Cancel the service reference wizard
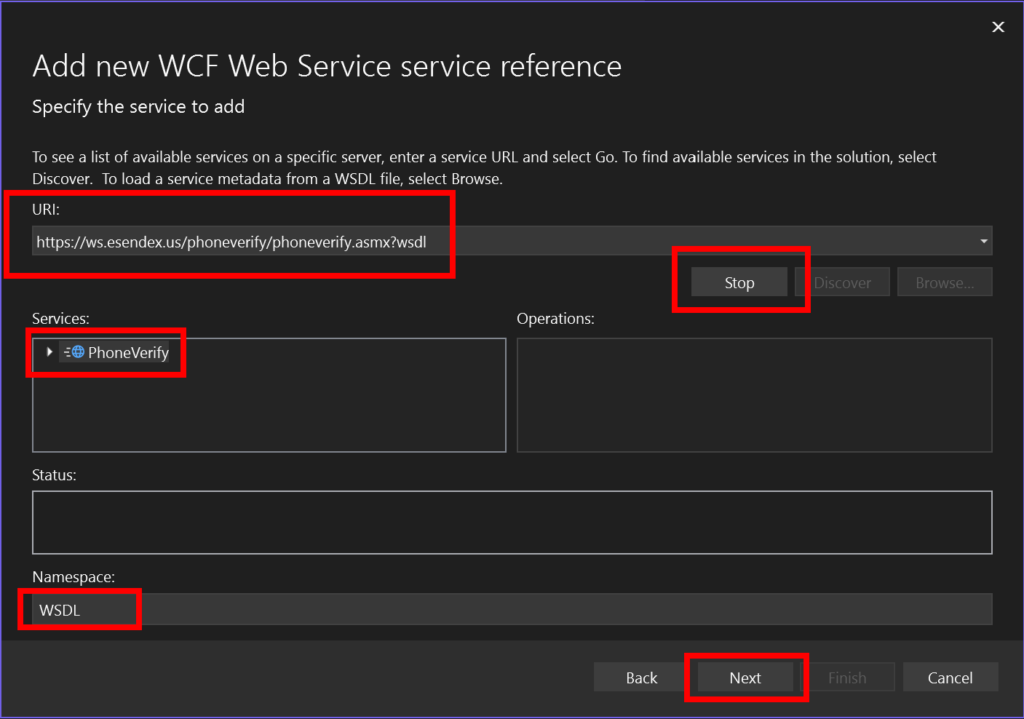 (950, 678)
